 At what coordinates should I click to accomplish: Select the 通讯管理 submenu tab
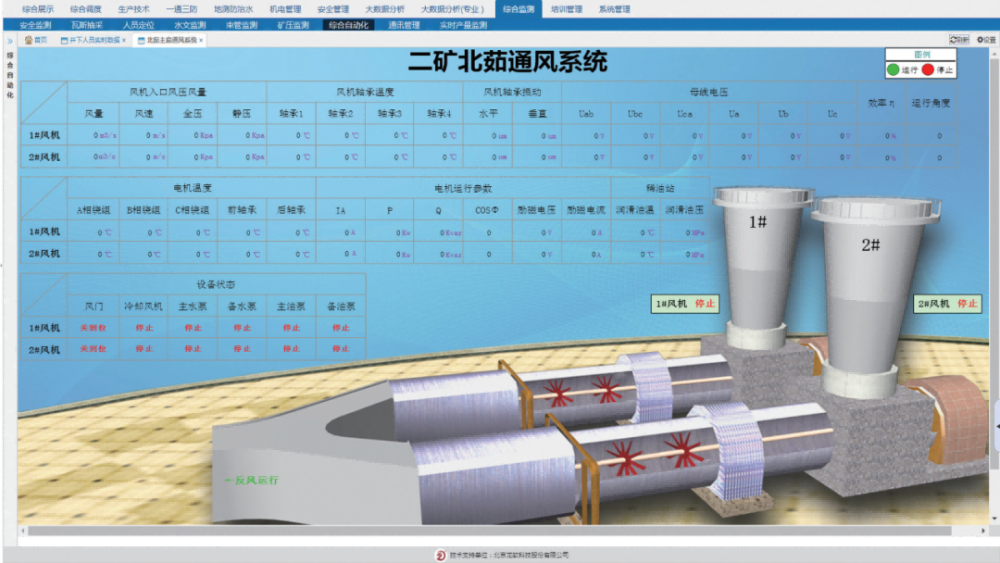[x=403, y=25]
